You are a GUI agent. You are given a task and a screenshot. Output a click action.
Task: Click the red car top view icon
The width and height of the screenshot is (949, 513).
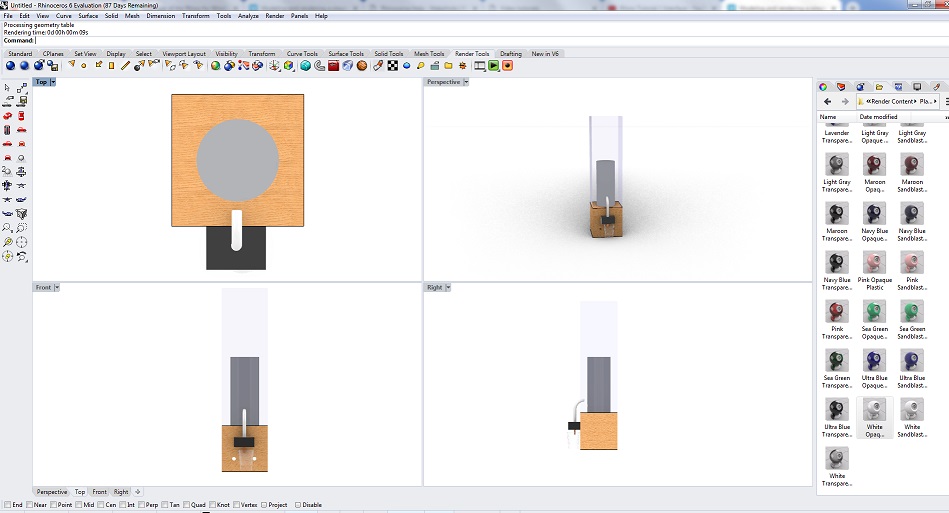[21, 116]
